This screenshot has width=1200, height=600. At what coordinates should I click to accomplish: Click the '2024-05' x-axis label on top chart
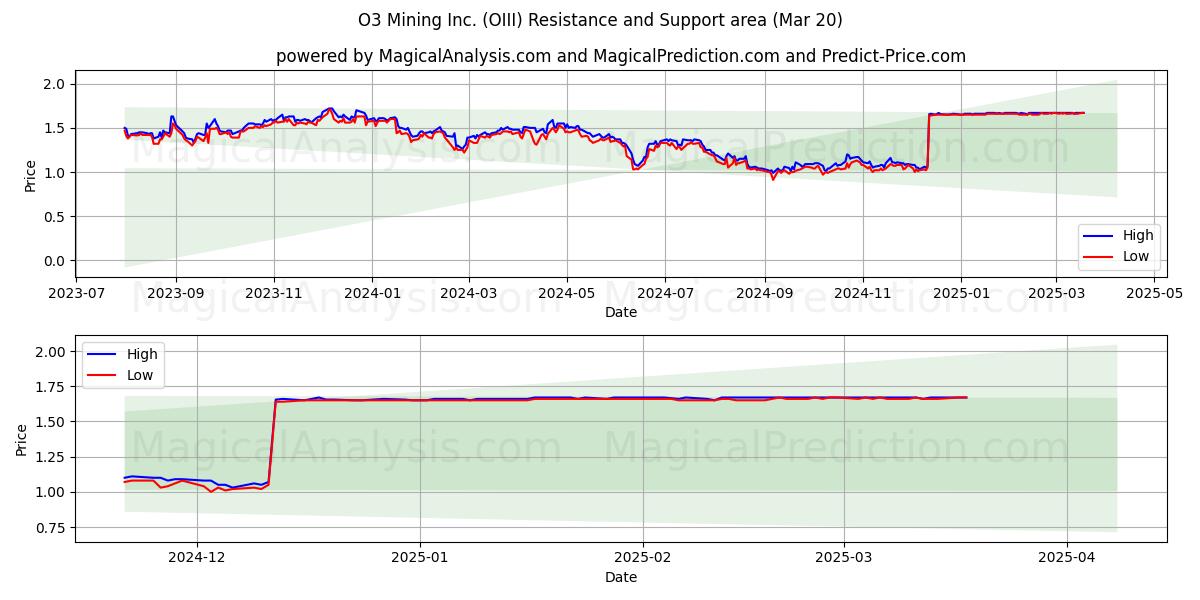click(567, 294)
